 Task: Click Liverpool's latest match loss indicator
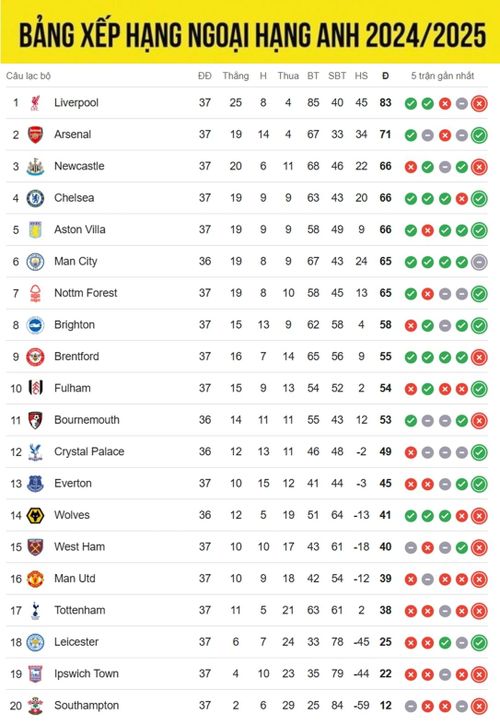479,103
